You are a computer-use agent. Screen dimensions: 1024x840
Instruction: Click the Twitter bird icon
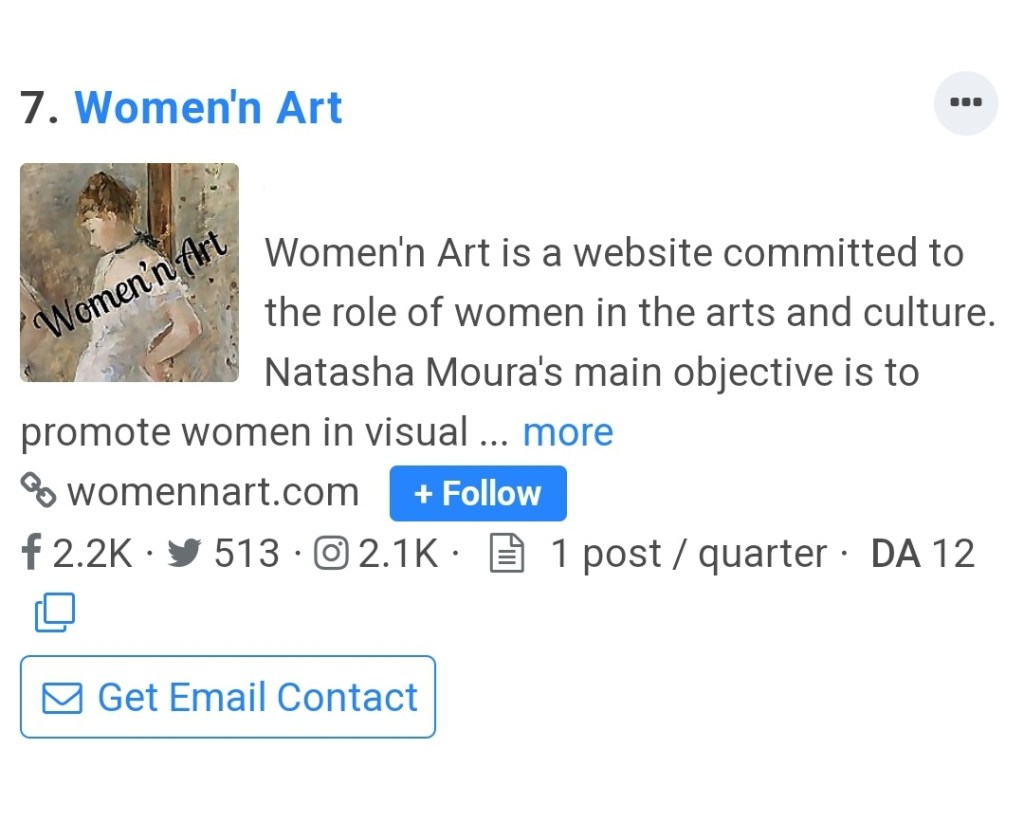click(183, 553)
